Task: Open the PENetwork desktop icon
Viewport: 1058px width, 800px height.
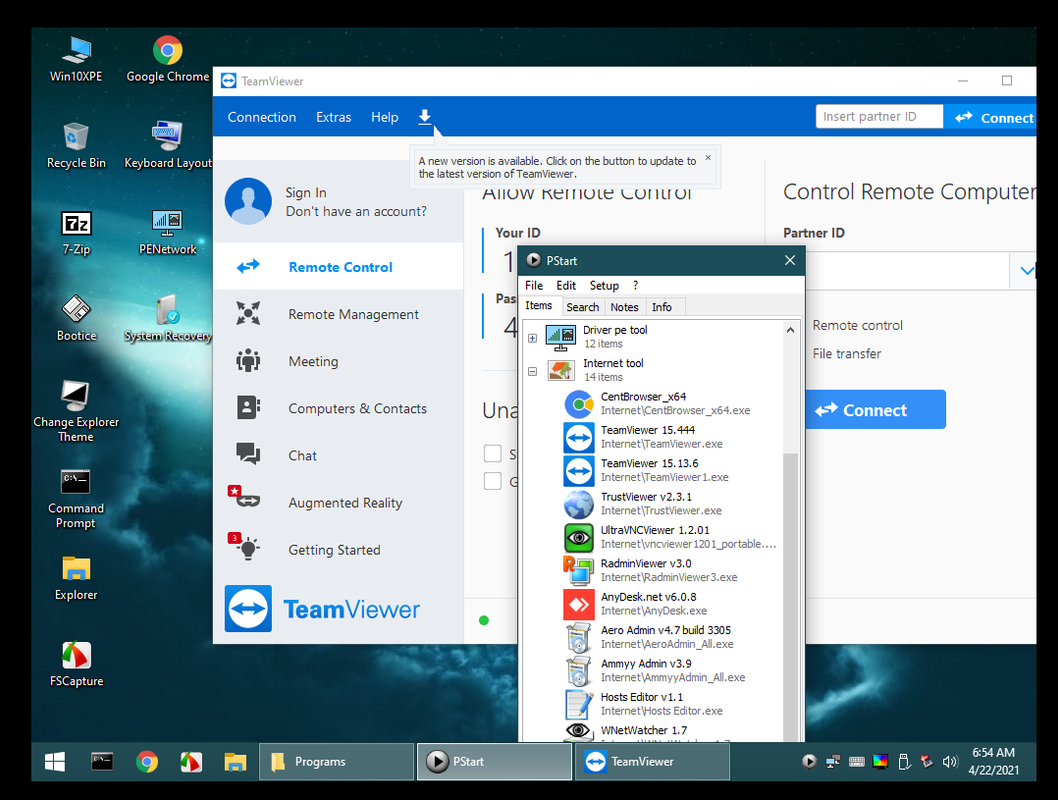Action: (x=167, y=232)
